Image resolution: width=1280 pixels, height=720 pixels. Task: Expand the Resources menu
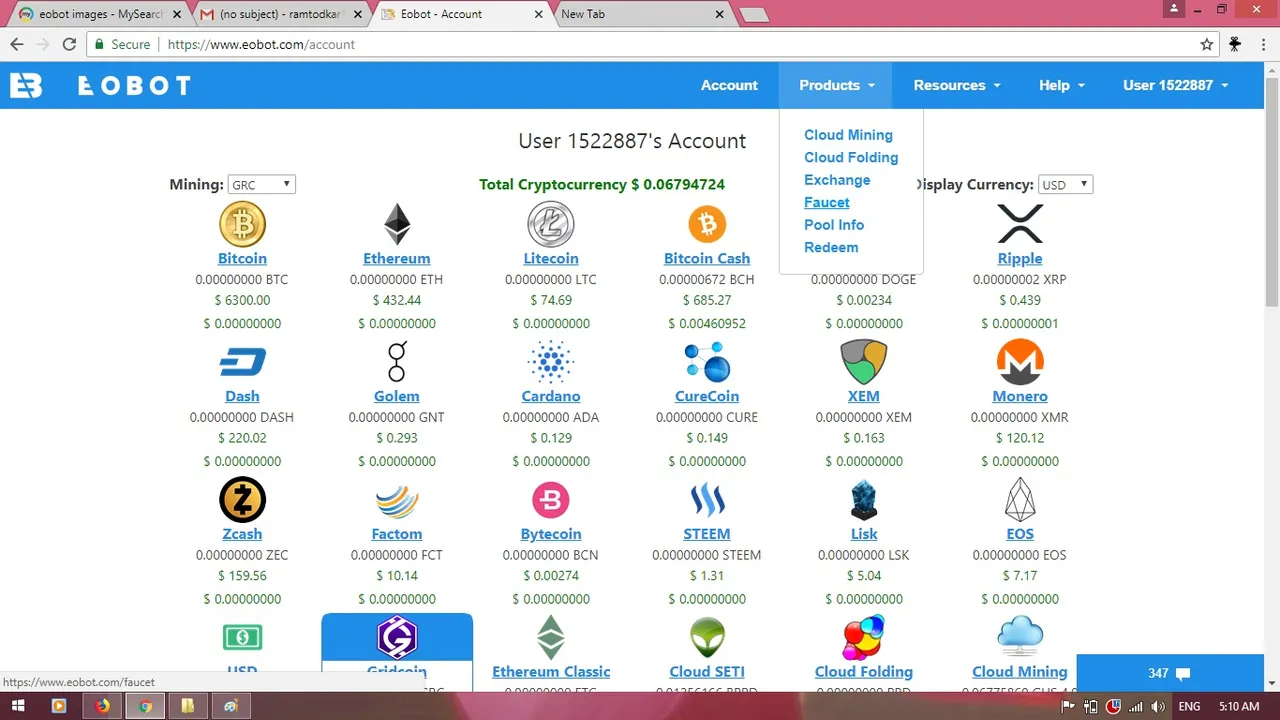click(x=957, y=85)
